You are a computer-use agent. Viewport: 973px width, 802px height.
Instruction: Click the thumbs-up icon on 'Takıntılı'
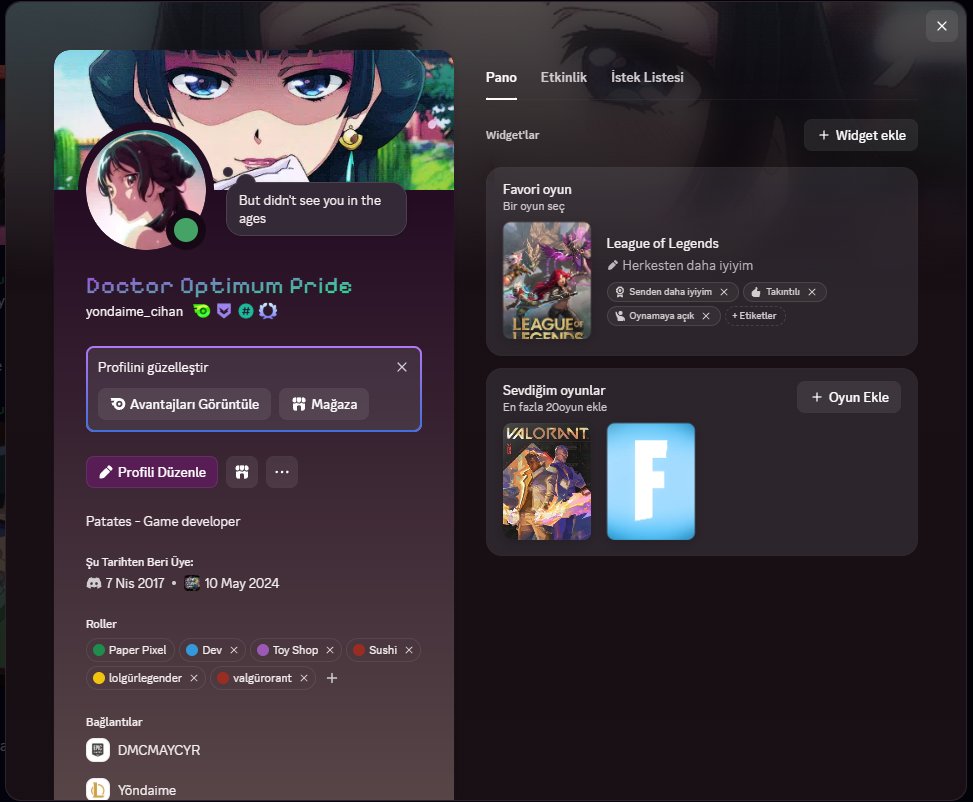[756, 292]
